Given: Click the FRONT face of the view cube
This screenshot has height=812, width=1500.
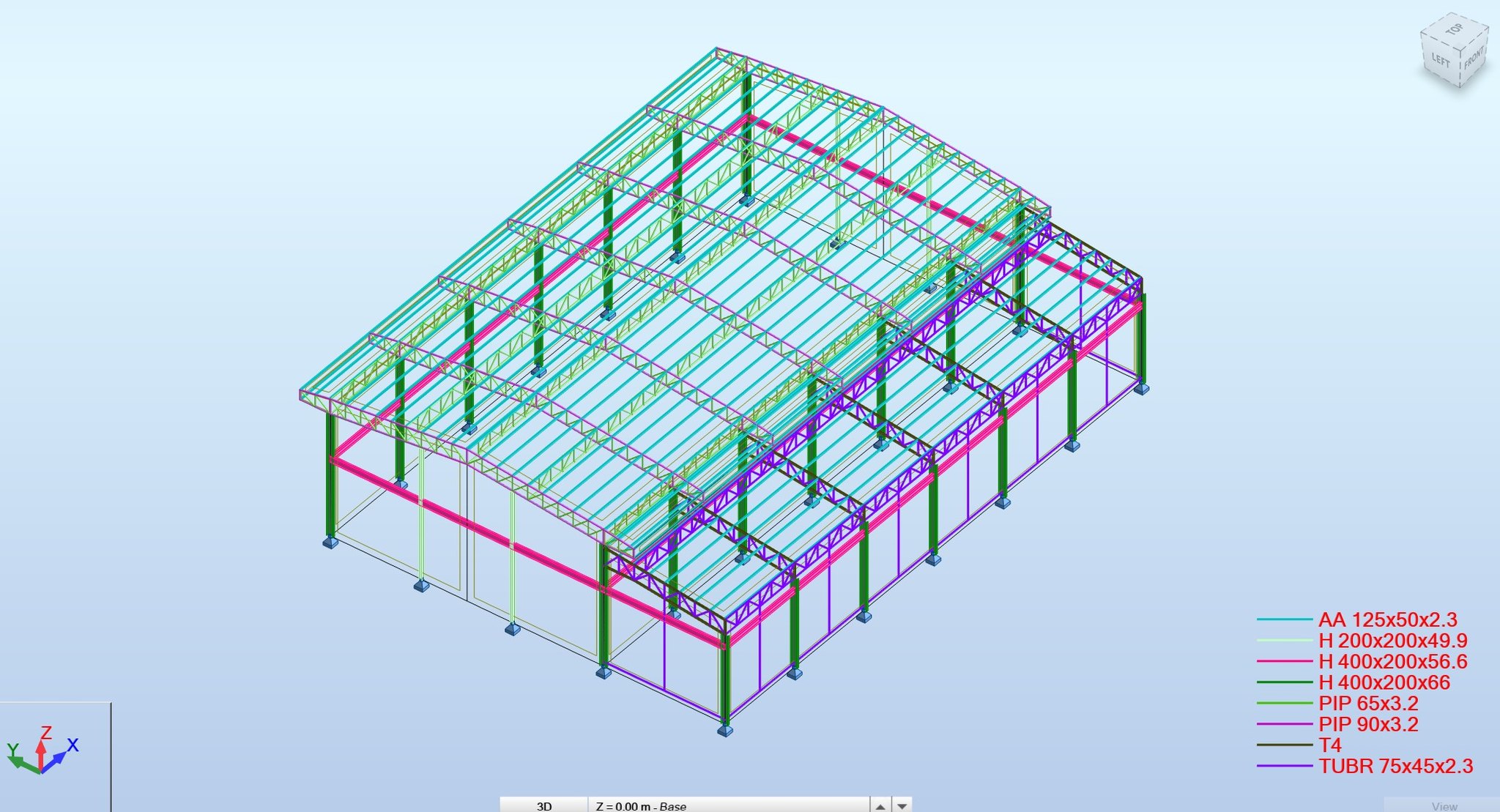Looking at the screenshot, I should pyautogui.click(x=1474, y=58).
